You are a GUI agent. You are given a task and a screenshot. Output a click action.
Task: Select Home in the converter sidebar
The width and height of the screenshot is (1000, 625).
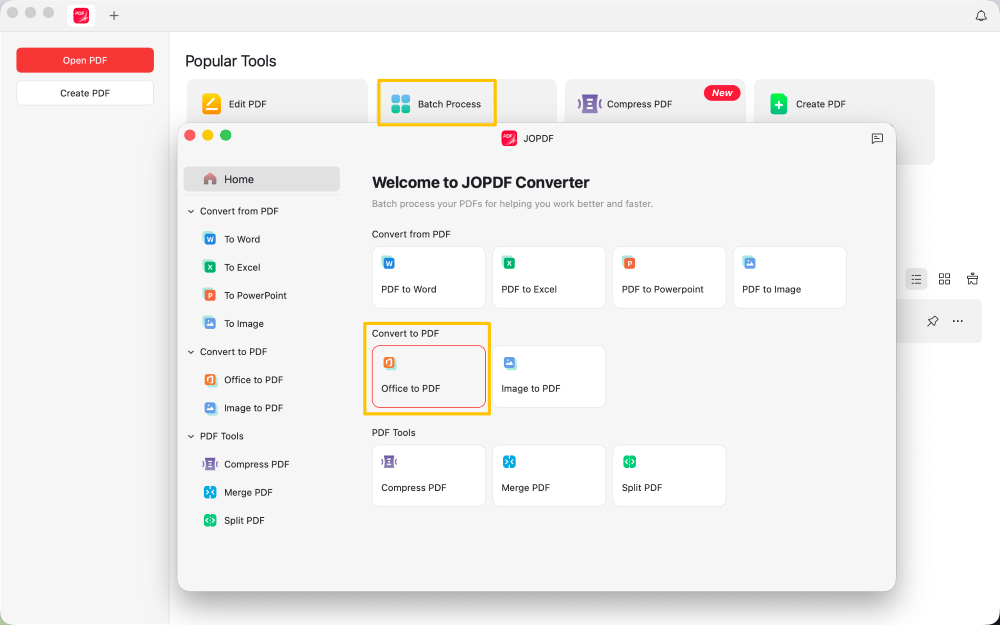239,179
